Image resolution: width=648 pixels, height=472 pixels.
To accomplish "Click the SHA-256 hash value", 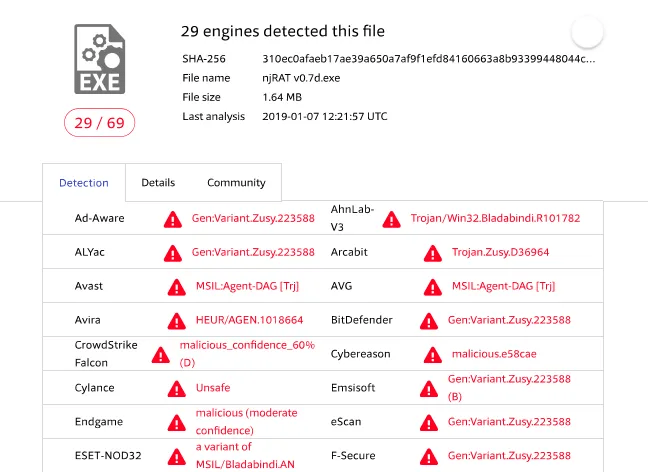I will pos(428,59).
